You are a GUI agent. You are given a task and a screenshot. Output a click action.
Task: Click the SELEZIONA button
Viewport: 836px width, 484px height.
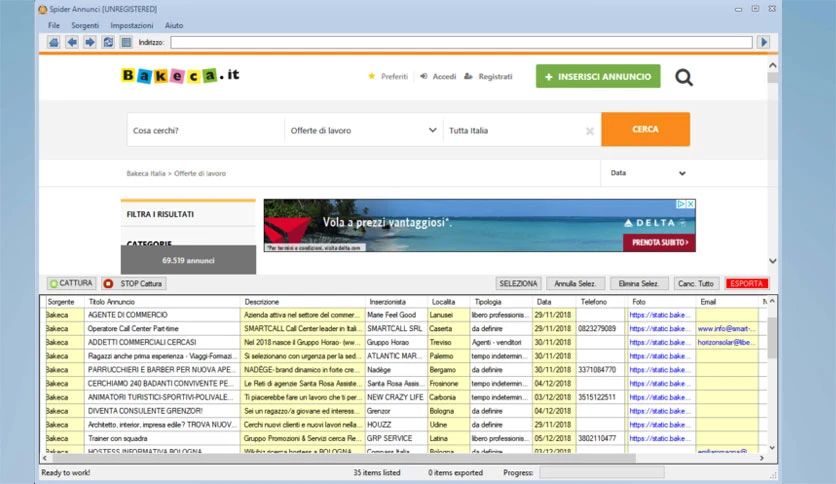[x=518, y=283]
